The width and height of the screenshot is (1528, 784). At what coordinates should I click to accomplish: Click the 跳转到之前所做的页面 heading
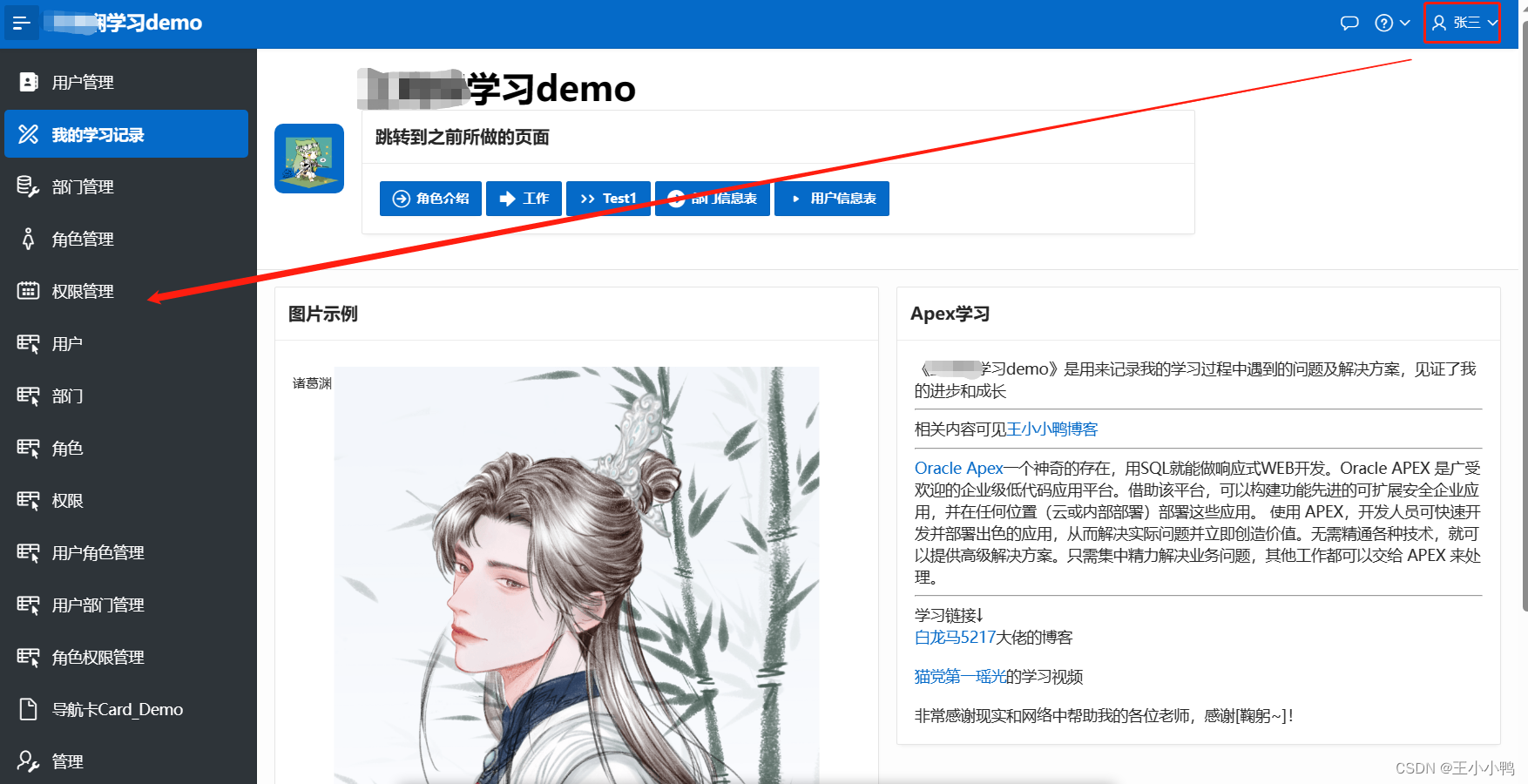click(463, 137)
